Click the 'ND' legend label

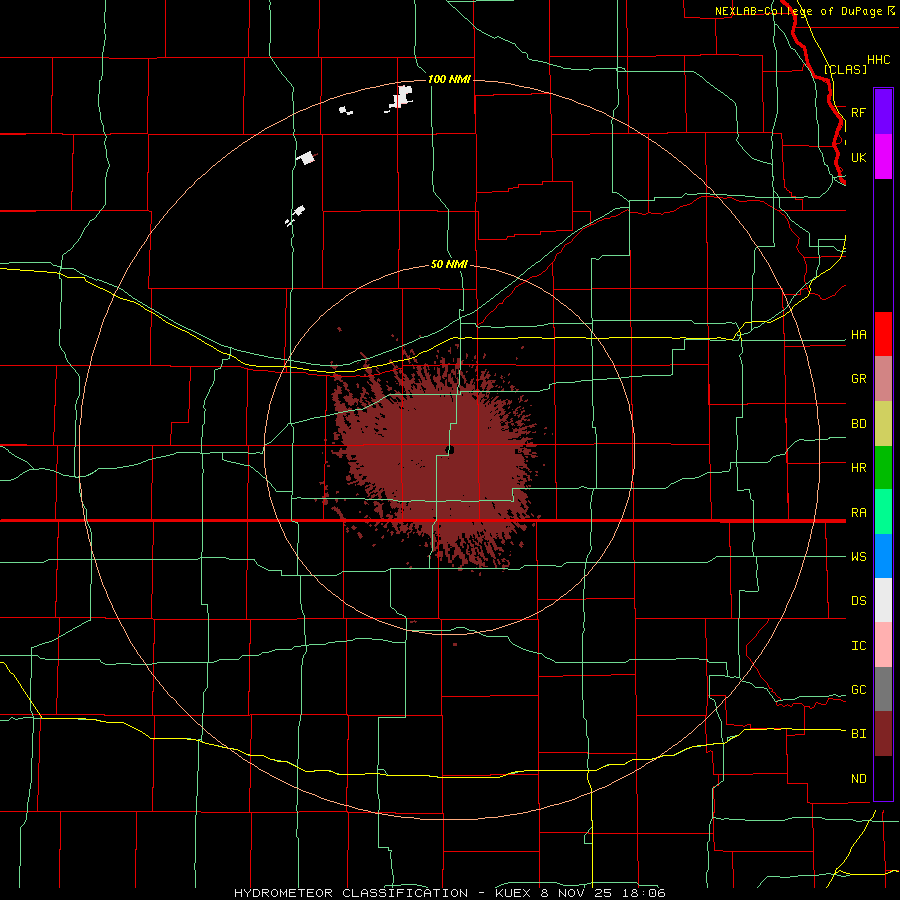[859, 779]
